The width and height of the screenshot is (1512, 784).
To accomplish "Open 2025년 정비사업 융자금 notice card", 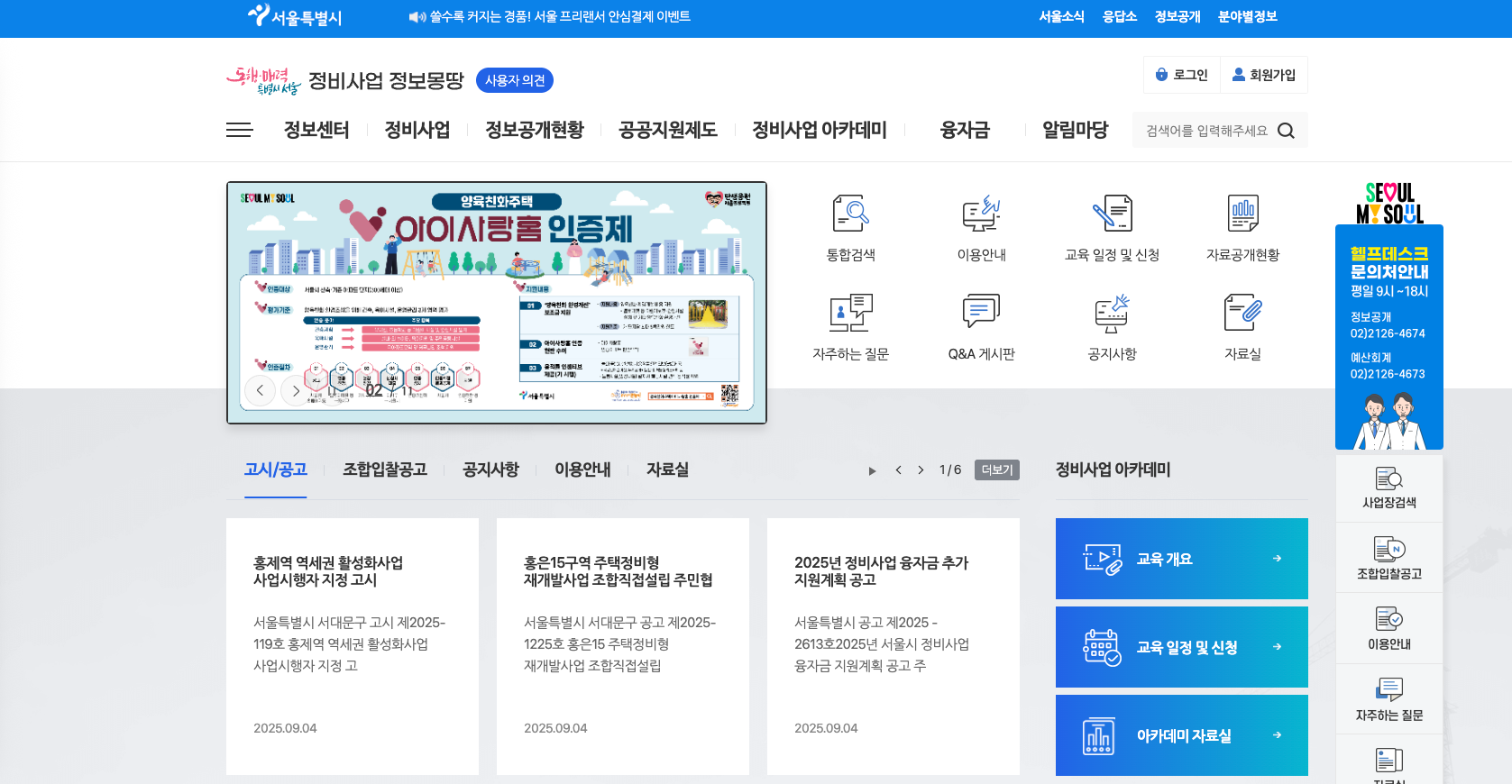I will click(x=893, y=646).
